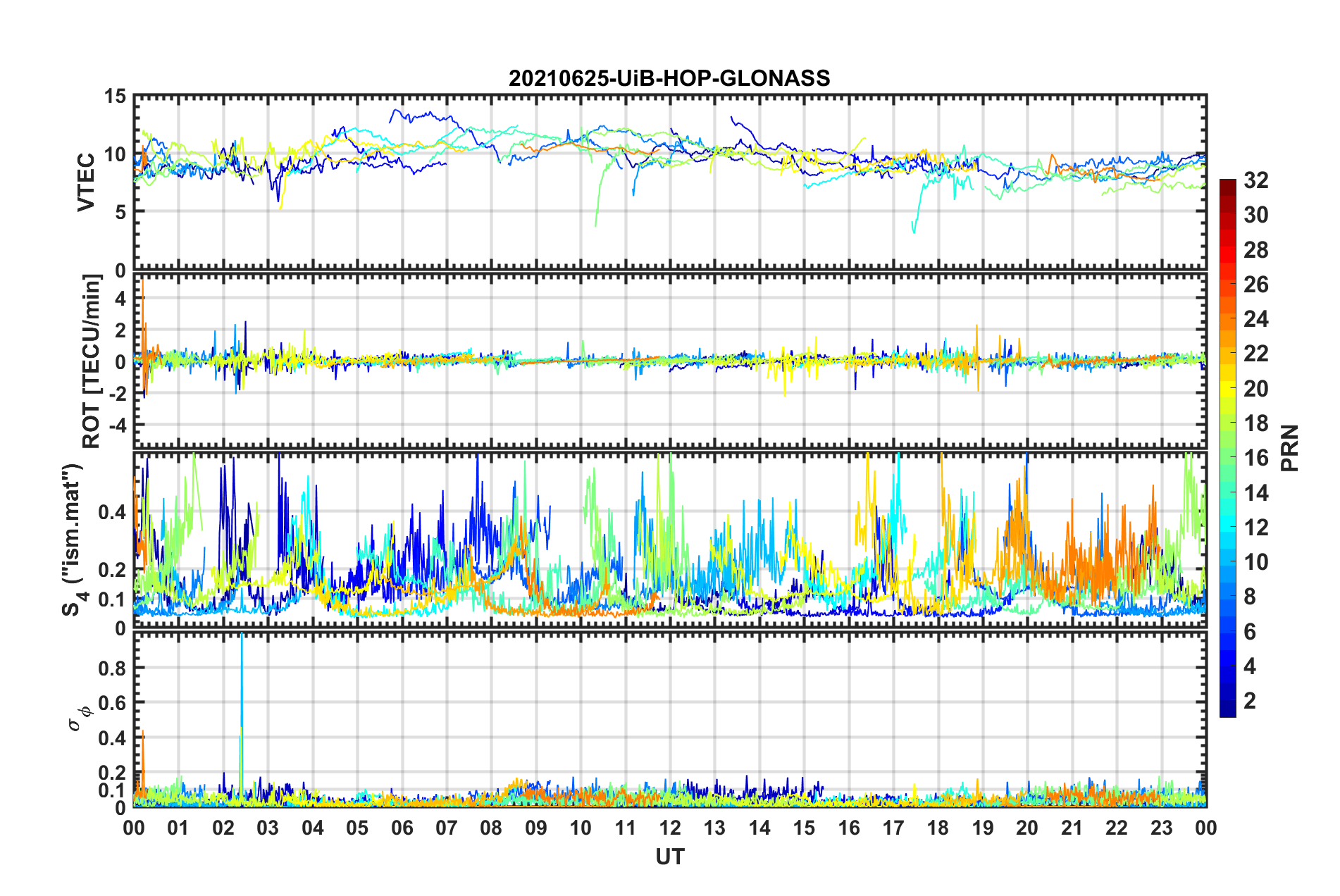Click colorbar tick value 30
The image size is (1340, 896).
pos(1256,215)
